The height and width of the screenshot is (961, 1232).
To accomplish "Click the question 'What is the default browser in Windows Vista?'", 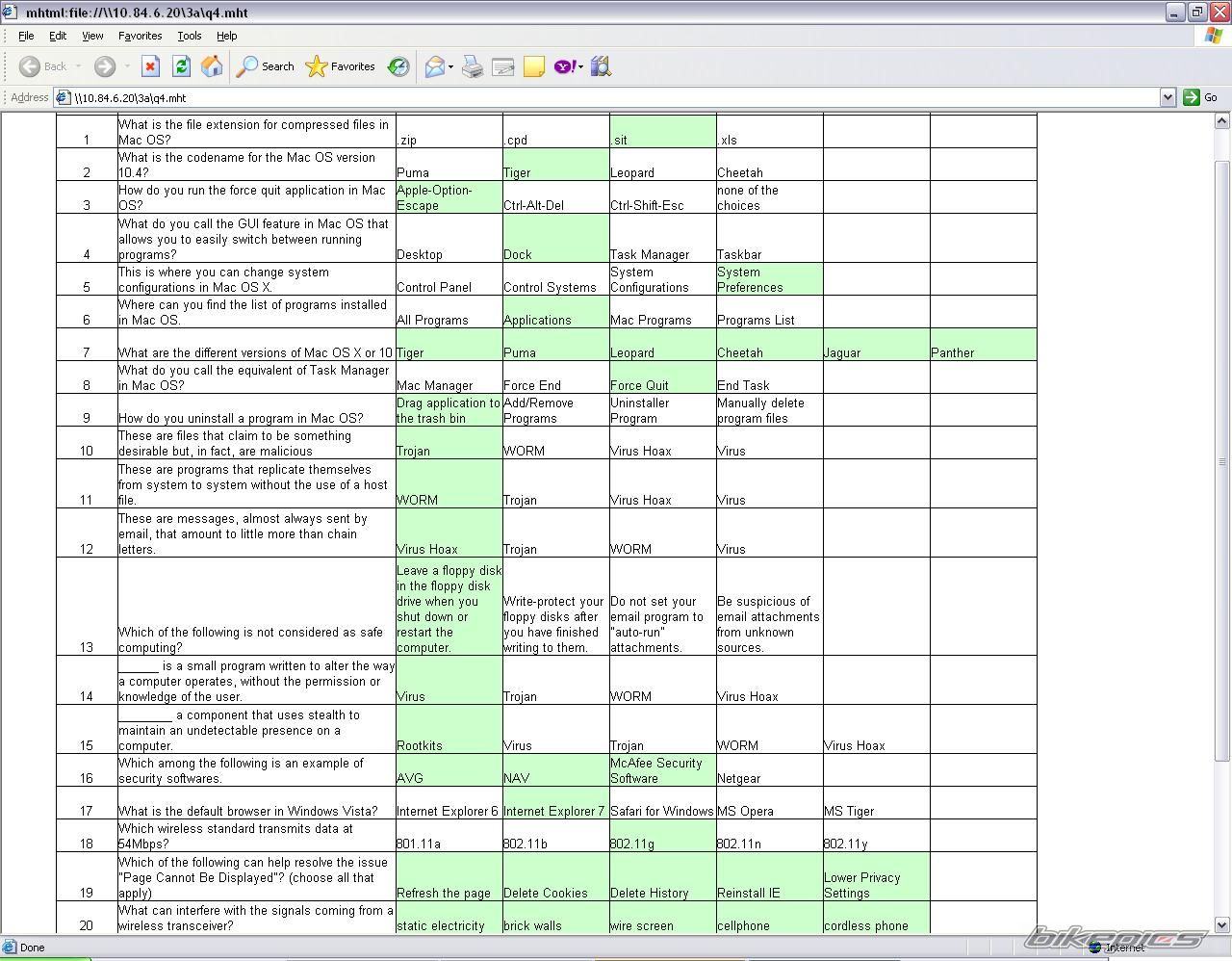I will 248,811.
